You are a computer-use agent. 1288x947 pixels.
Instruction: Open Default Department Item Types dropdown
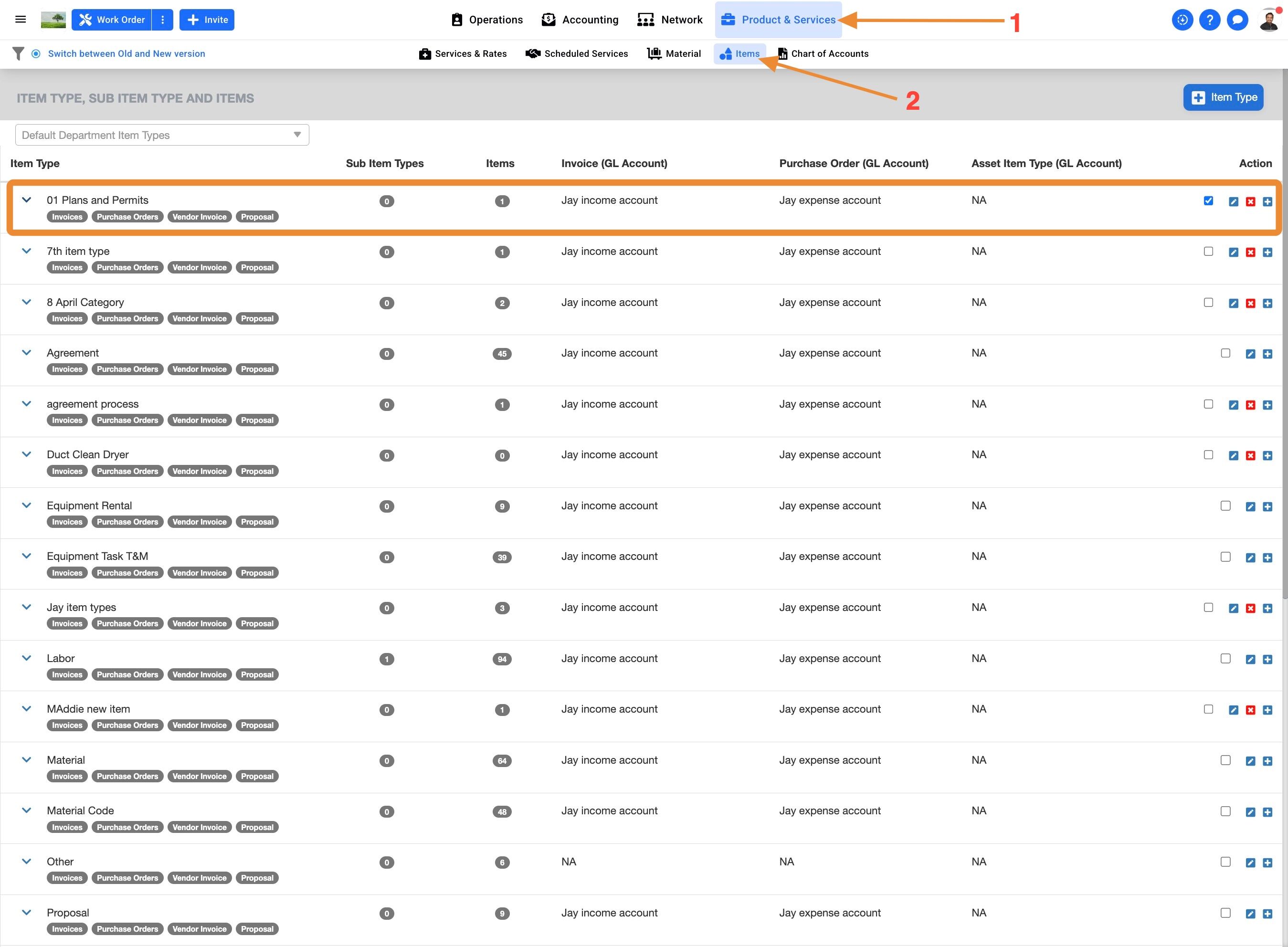pos(162,135)
